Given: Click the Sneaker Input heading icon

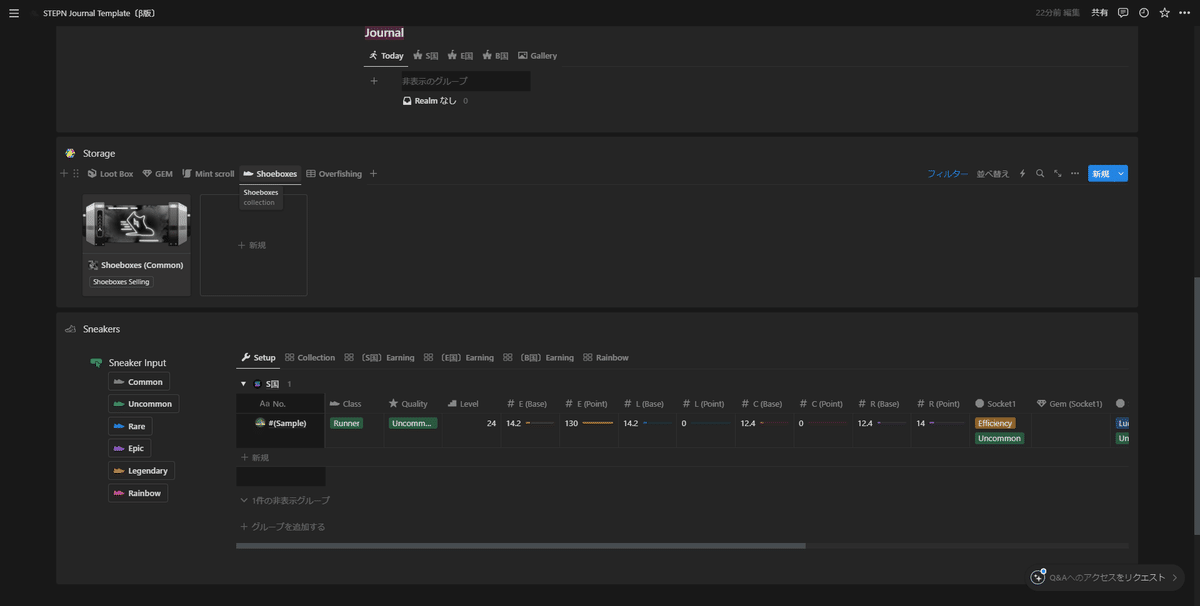Looking at the screenshot, I should tap(96, 363).
